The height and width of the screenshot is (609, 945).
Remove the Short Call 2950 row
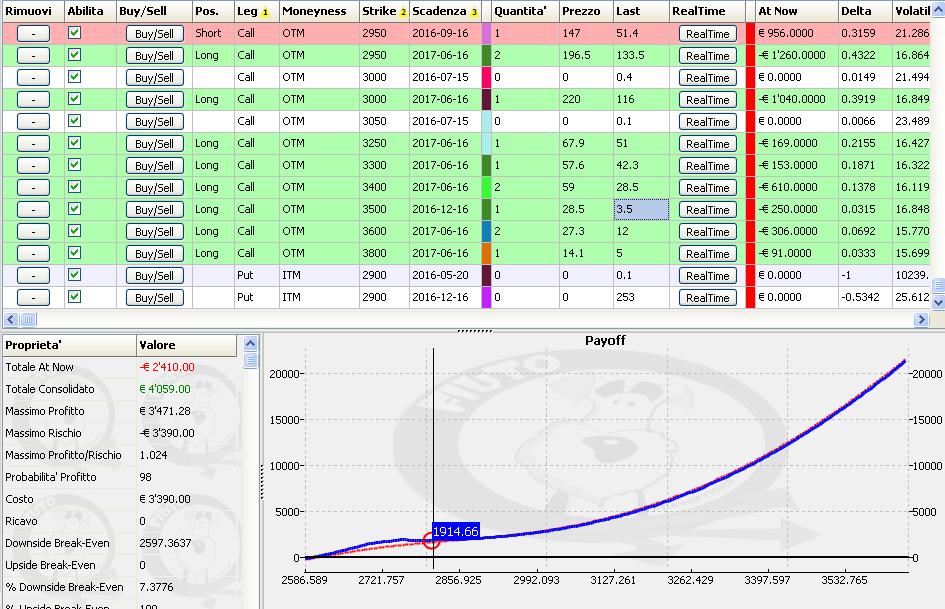[33, 34]
